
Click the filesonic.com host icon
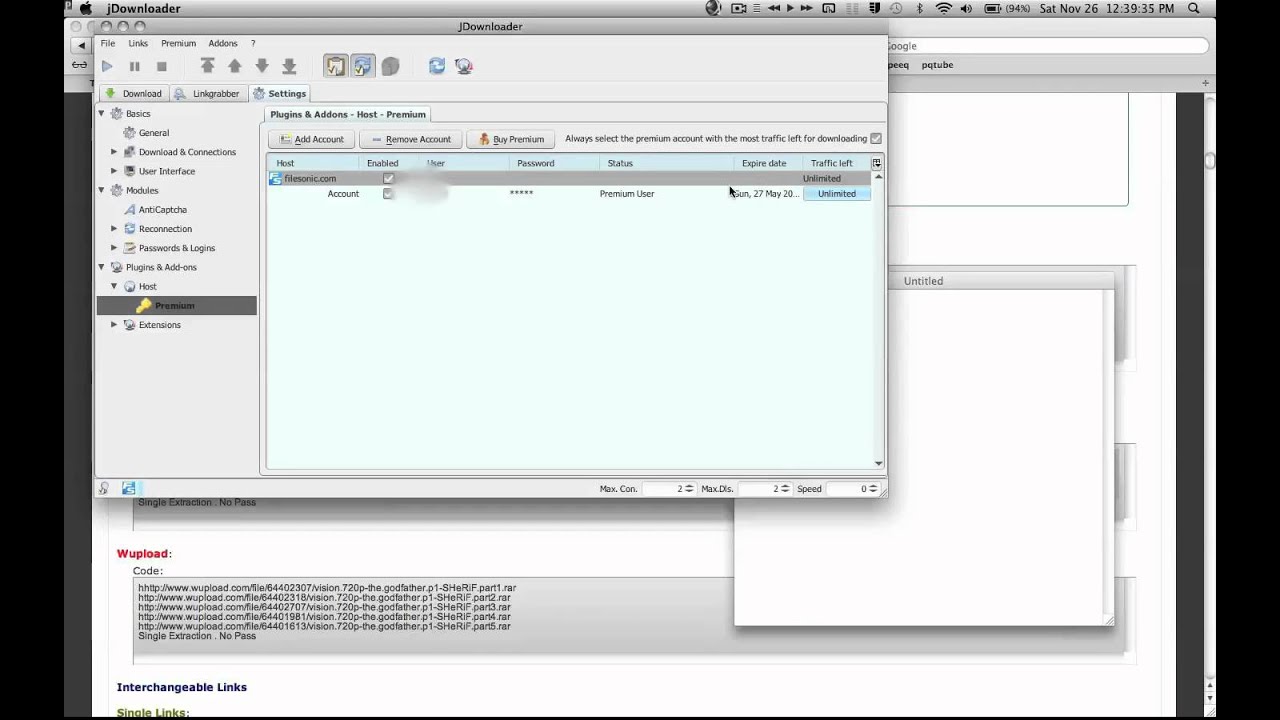(x=275, y=178)
